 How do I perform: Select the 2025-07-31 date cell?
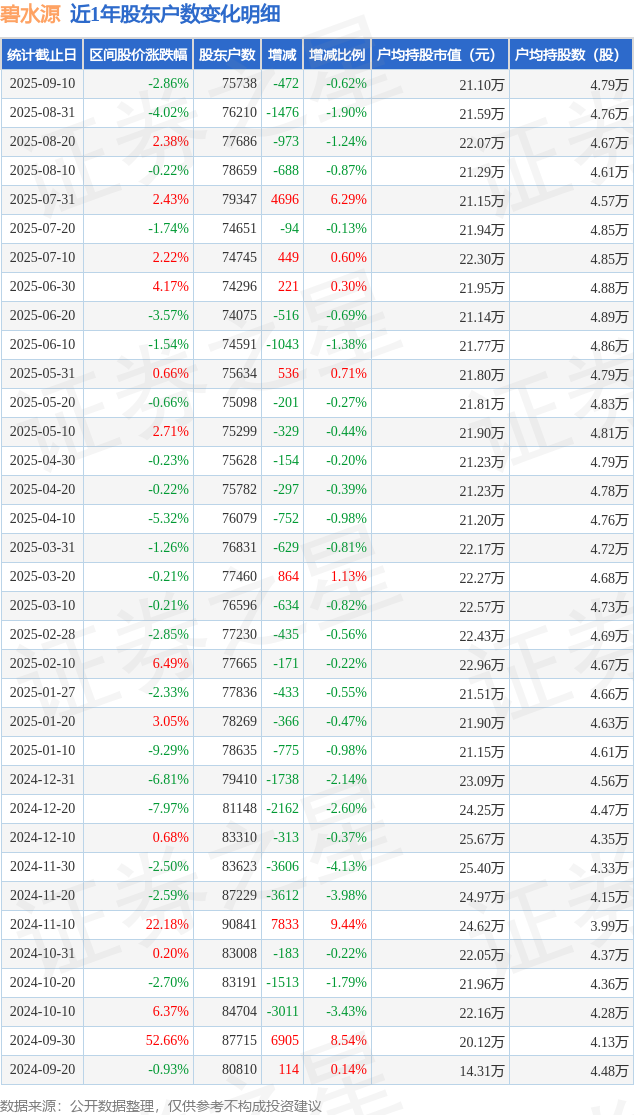pos(42,200)
